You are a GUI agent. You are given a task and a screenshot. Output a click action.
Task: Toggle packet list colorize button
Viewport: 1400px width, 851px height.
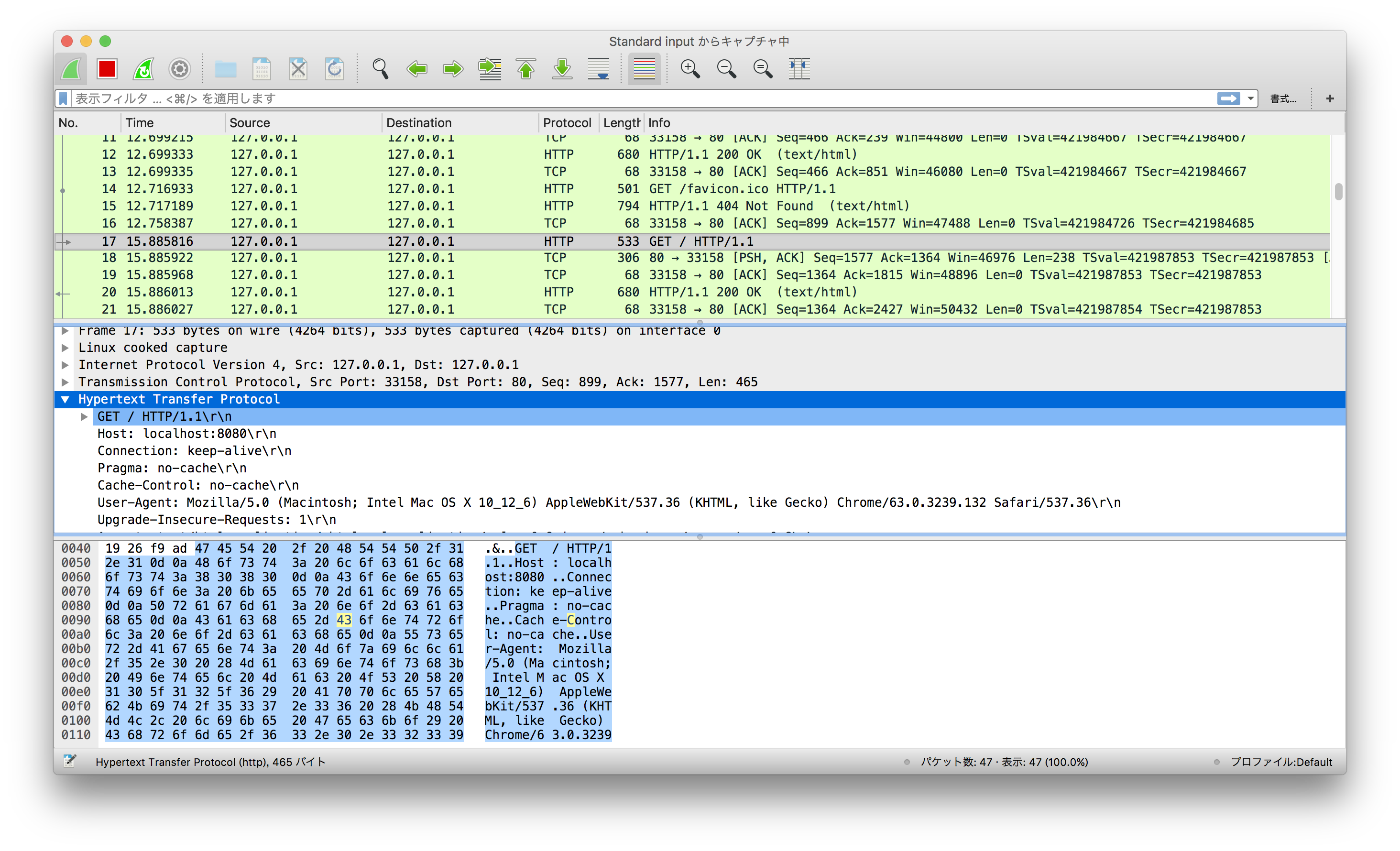click(644, 69)
